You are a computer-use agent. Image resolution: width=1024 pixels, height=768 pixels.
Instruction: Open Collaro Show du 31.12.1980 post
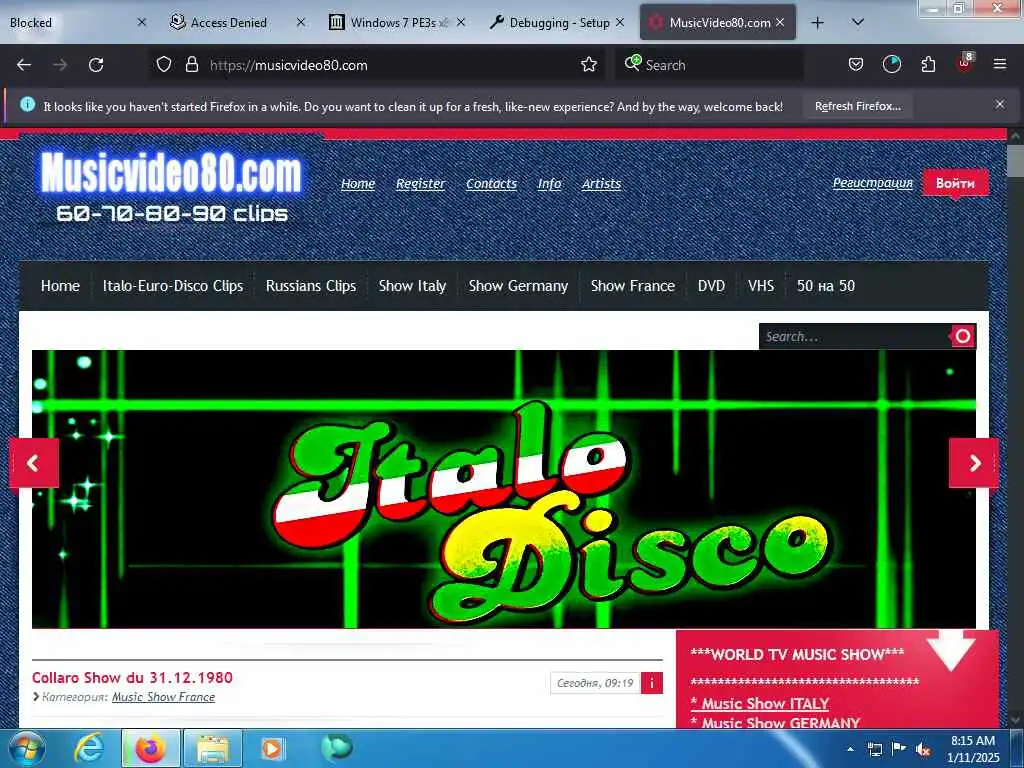(132, 677)
